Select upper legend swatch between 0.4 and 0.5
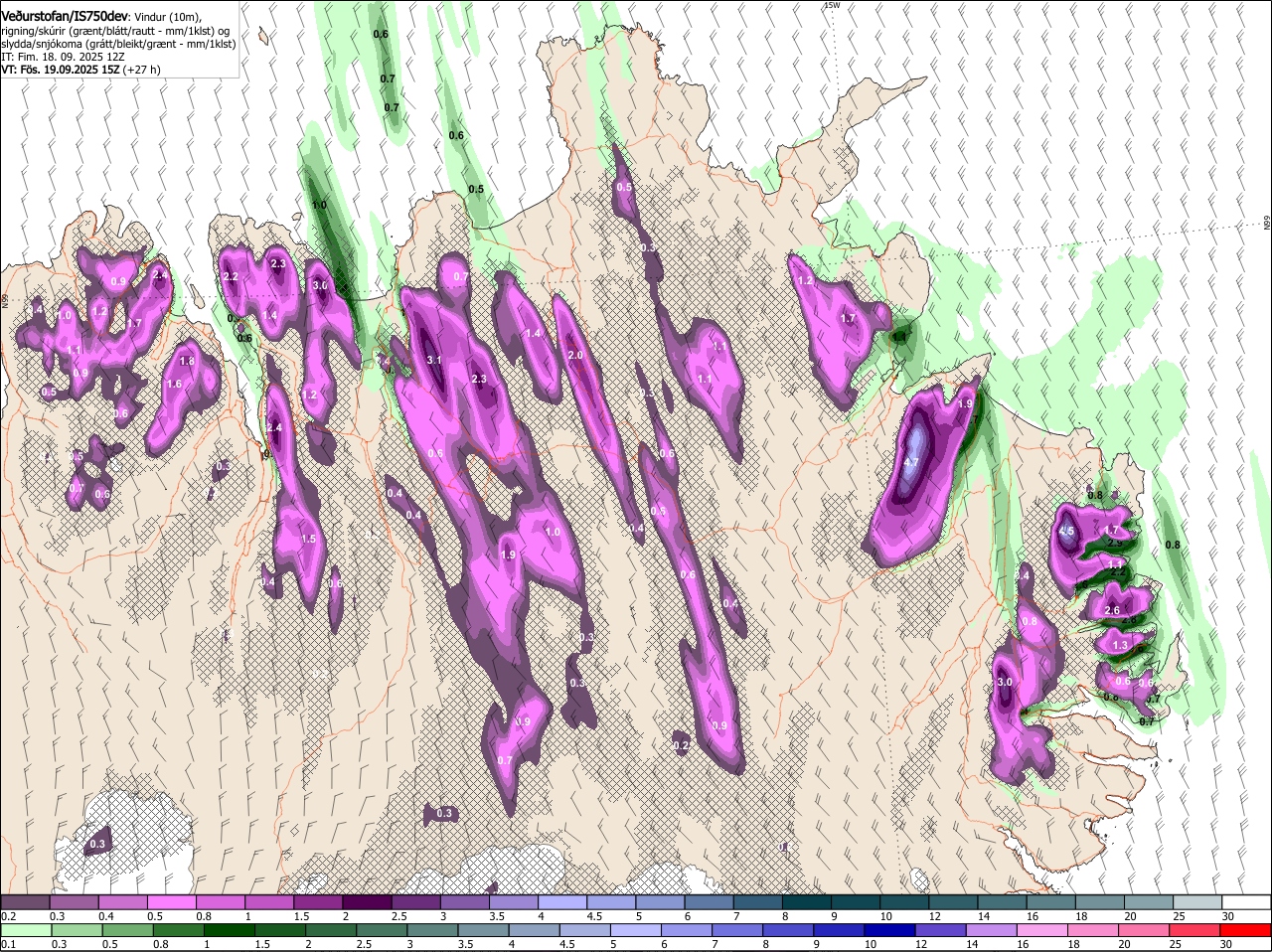The width and height of the screenshot is (1272, 952). pyautogui.click(x=123, y=902)
